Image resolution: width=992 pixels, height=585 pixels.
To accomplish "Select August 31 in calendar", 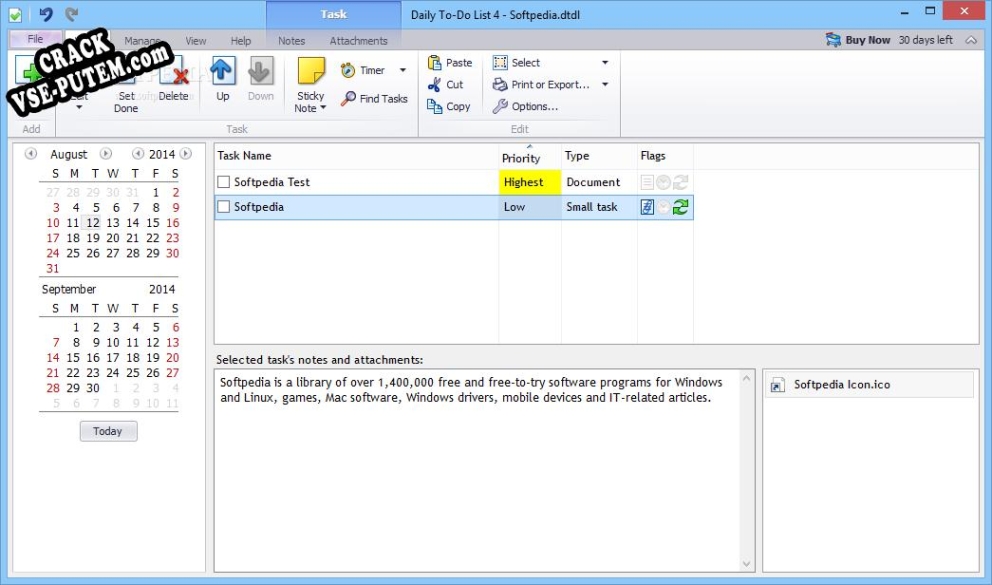I will click(x=53, y=268).
